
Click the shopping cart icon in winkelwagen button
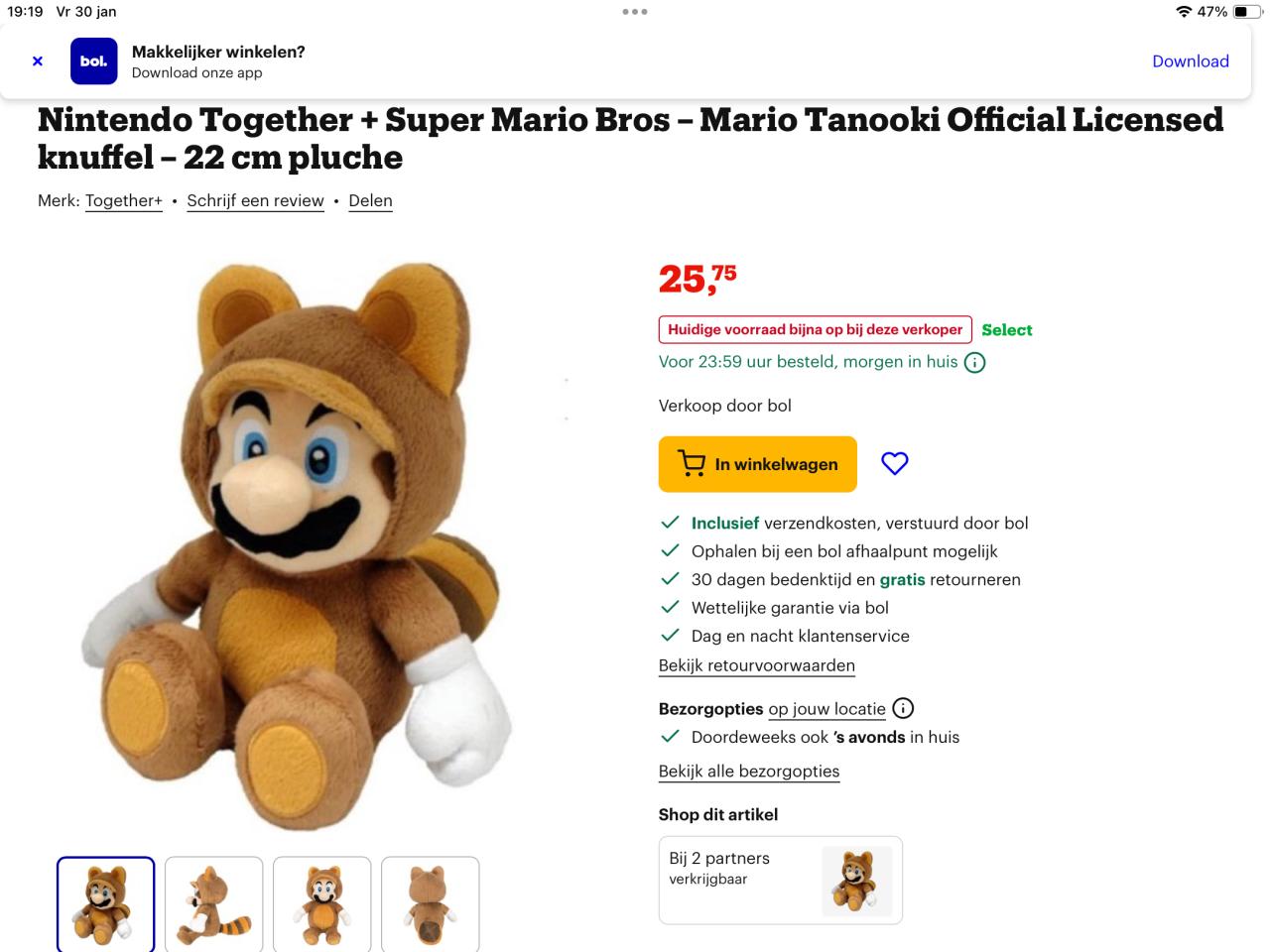[x=692, y=463]
